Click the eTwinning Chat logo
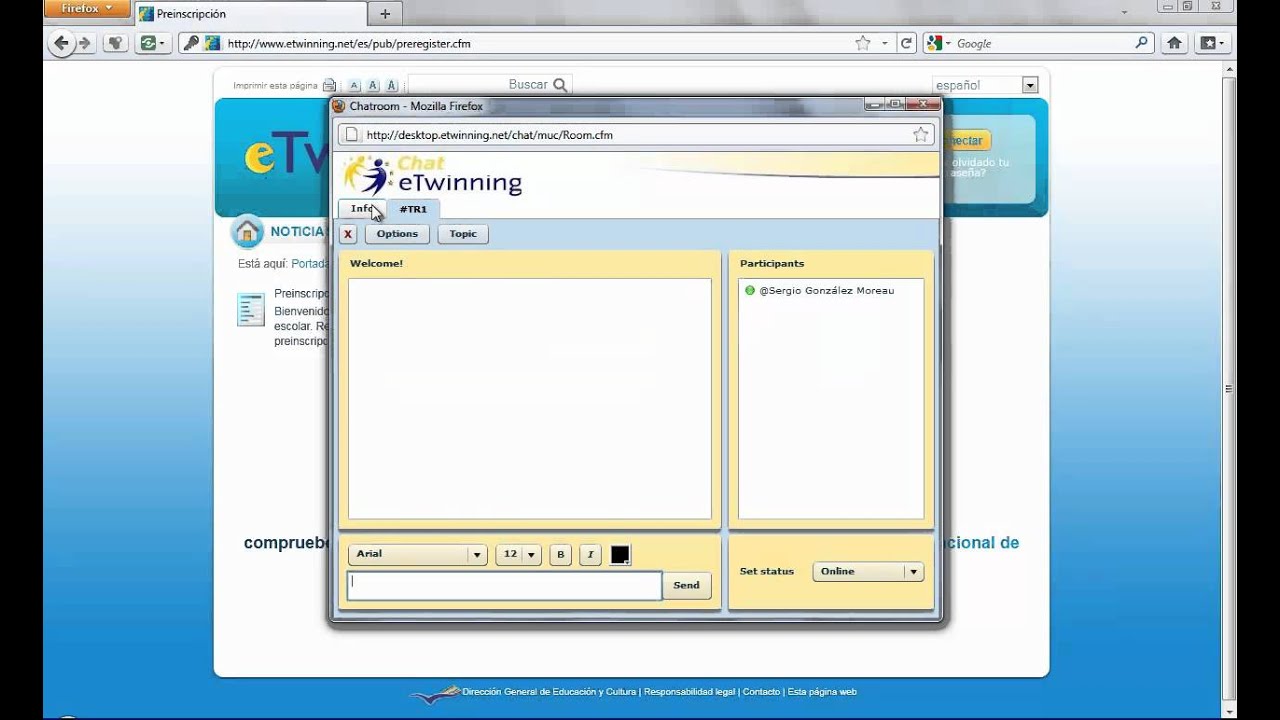Screen dimensions: 1280x720 tap(432, 175)
